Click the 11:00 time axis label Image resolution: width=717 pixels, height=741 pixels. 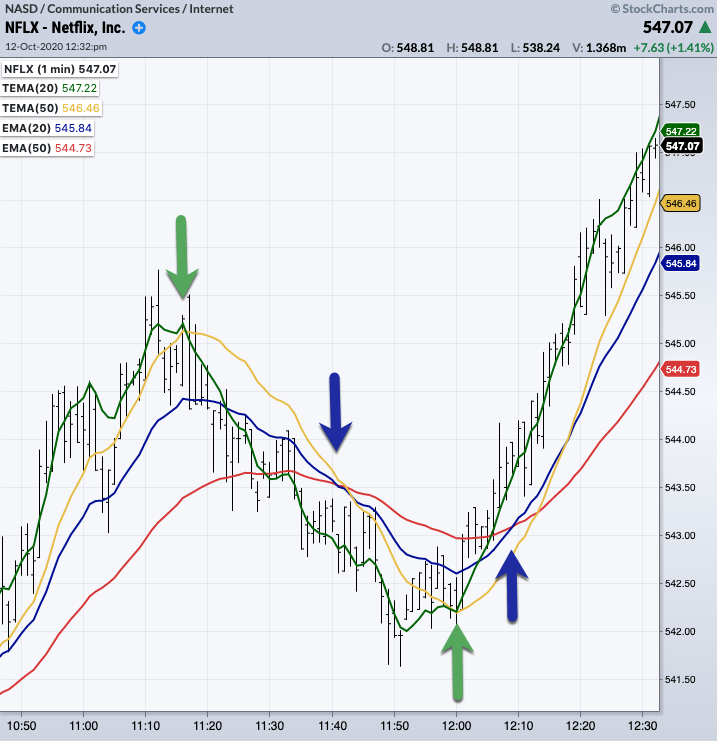(x=84, y=725)
